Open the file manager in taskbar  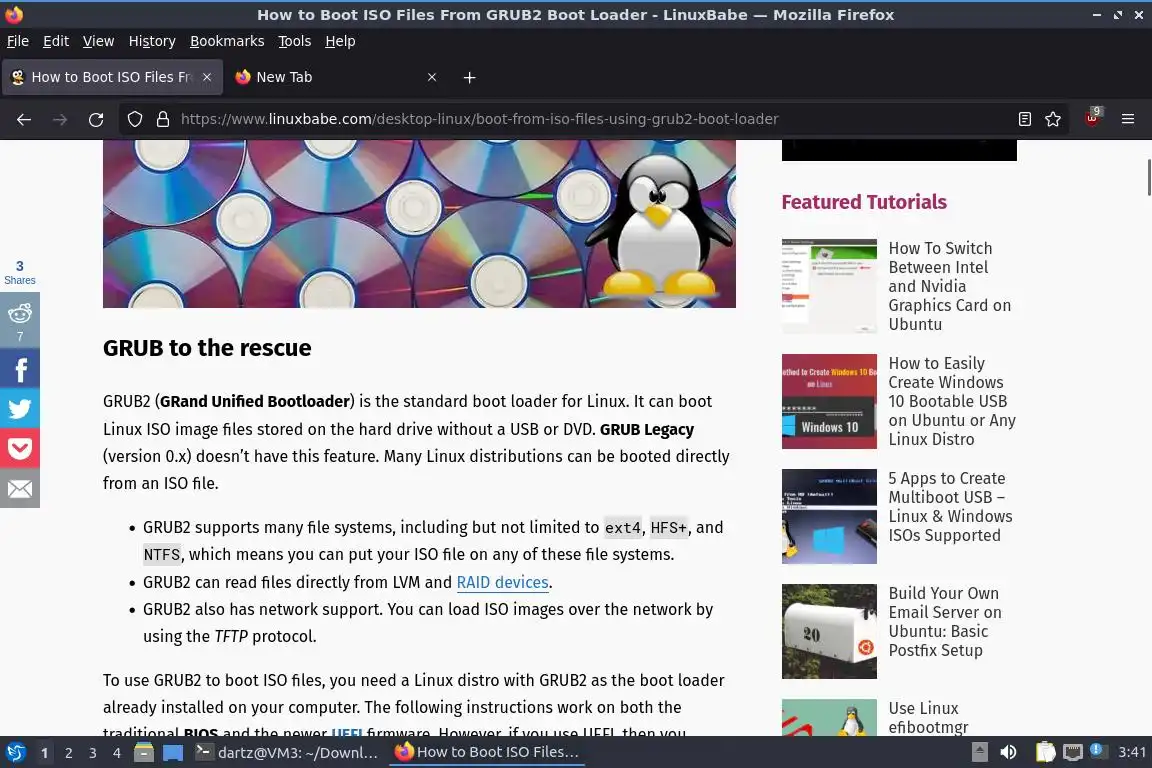click(144, 753)
